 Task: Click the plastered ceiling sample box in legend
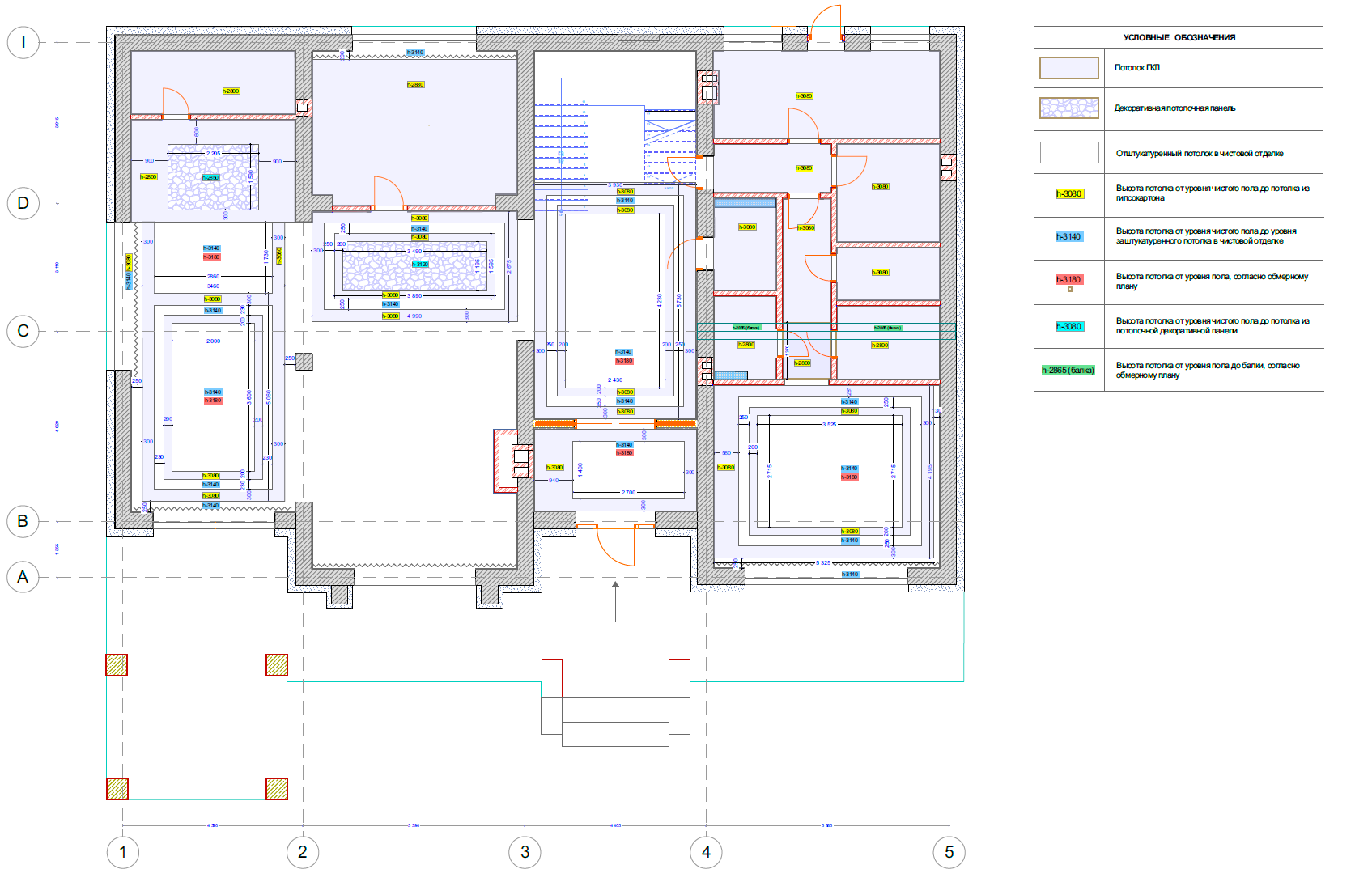[1069, 152]
